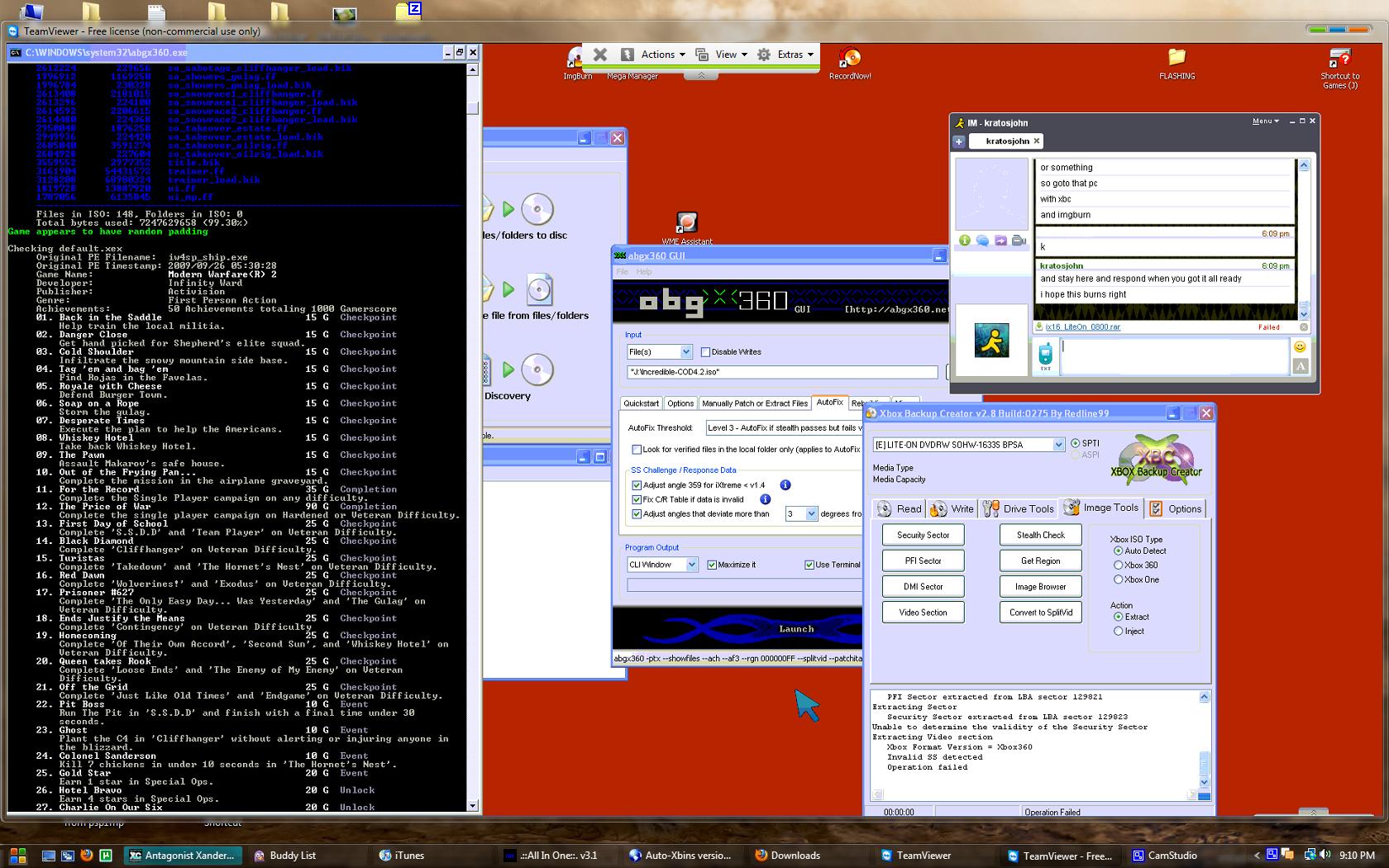Click play arrow beside Discovery disc icon
The image size is (1389, 868).
[x=508, y=370]
